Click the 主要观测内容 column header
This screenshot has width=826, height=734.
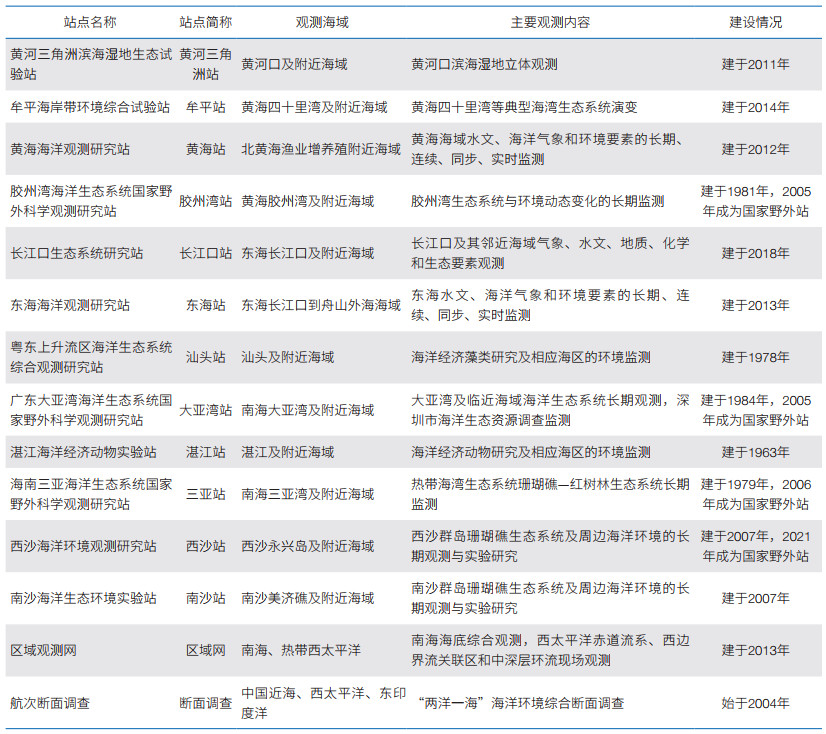550,22
